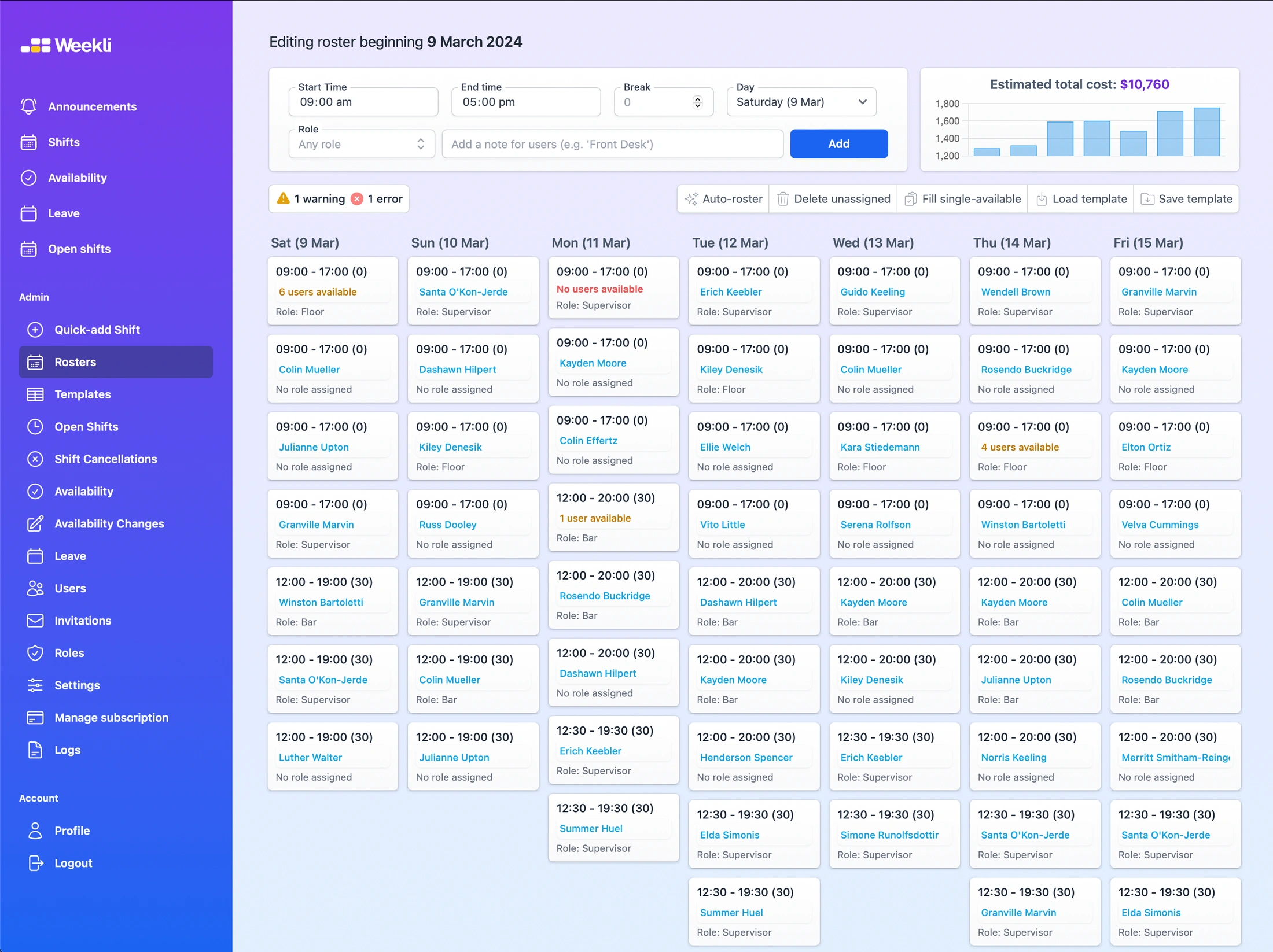Click the Weekli logo
This screenshot has width=1273, height=952.
click(x=66, y=45)
